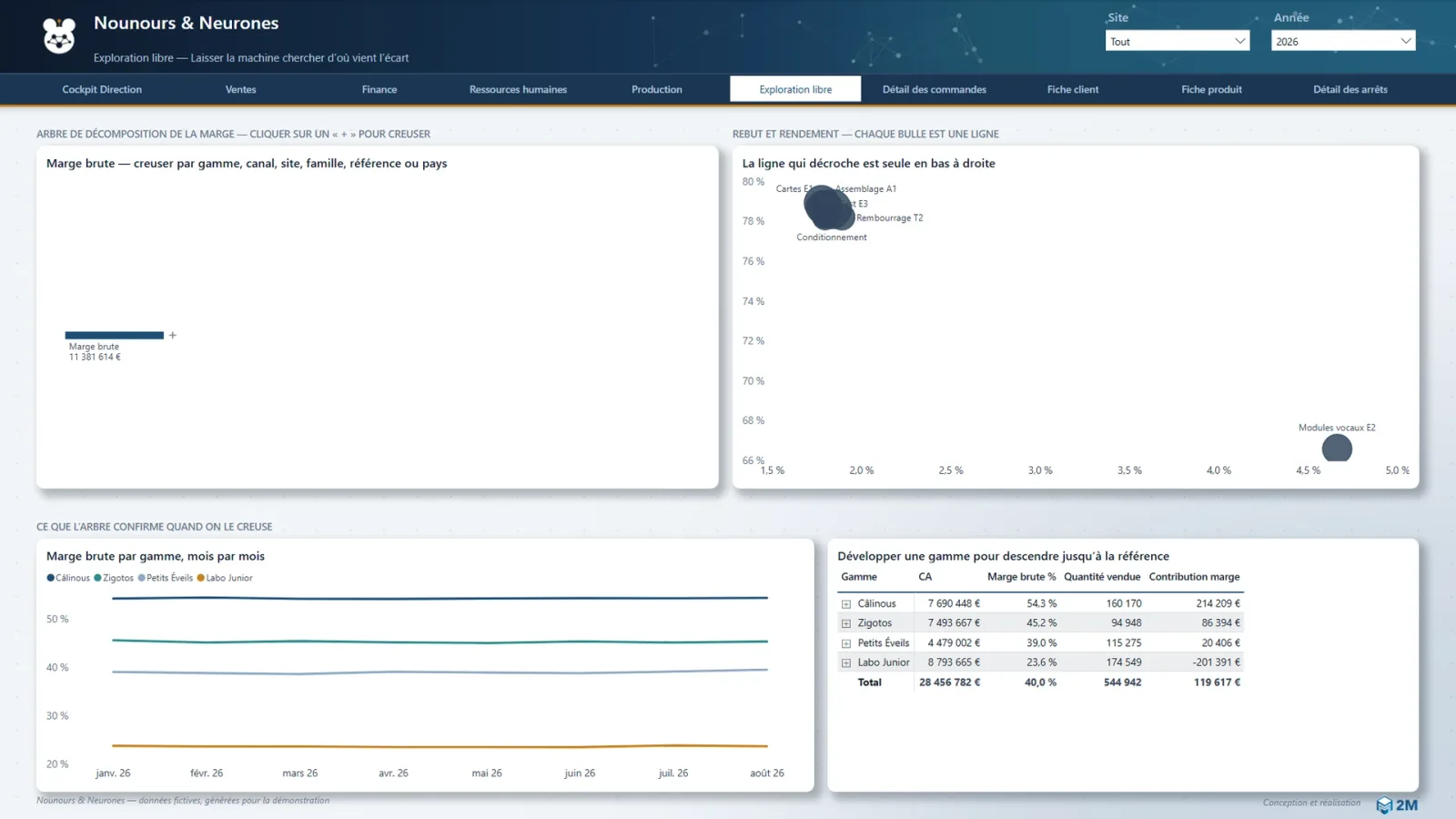Click the Conditionnement bubble label
The height and width of the screenshot is (819, 1456).
click(832, 238)
